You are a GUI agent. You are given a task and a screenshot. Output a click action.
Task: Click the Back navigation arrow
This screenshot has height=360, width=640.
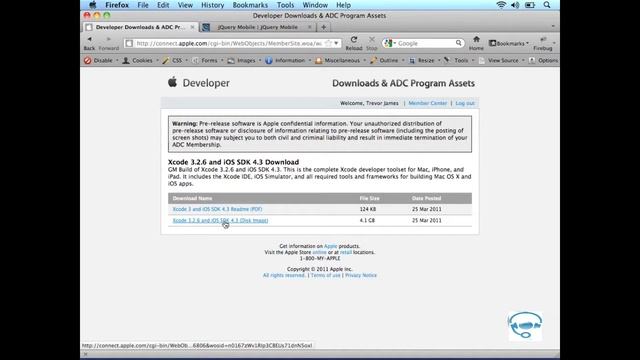pyautogui.click(x=89, y=40)
